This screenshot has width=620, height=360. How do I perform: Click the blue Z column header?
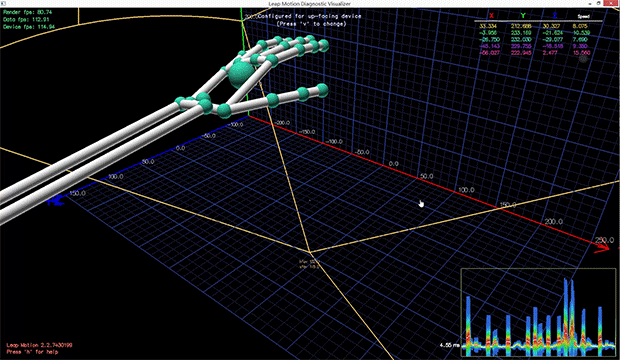coord(555,16)
